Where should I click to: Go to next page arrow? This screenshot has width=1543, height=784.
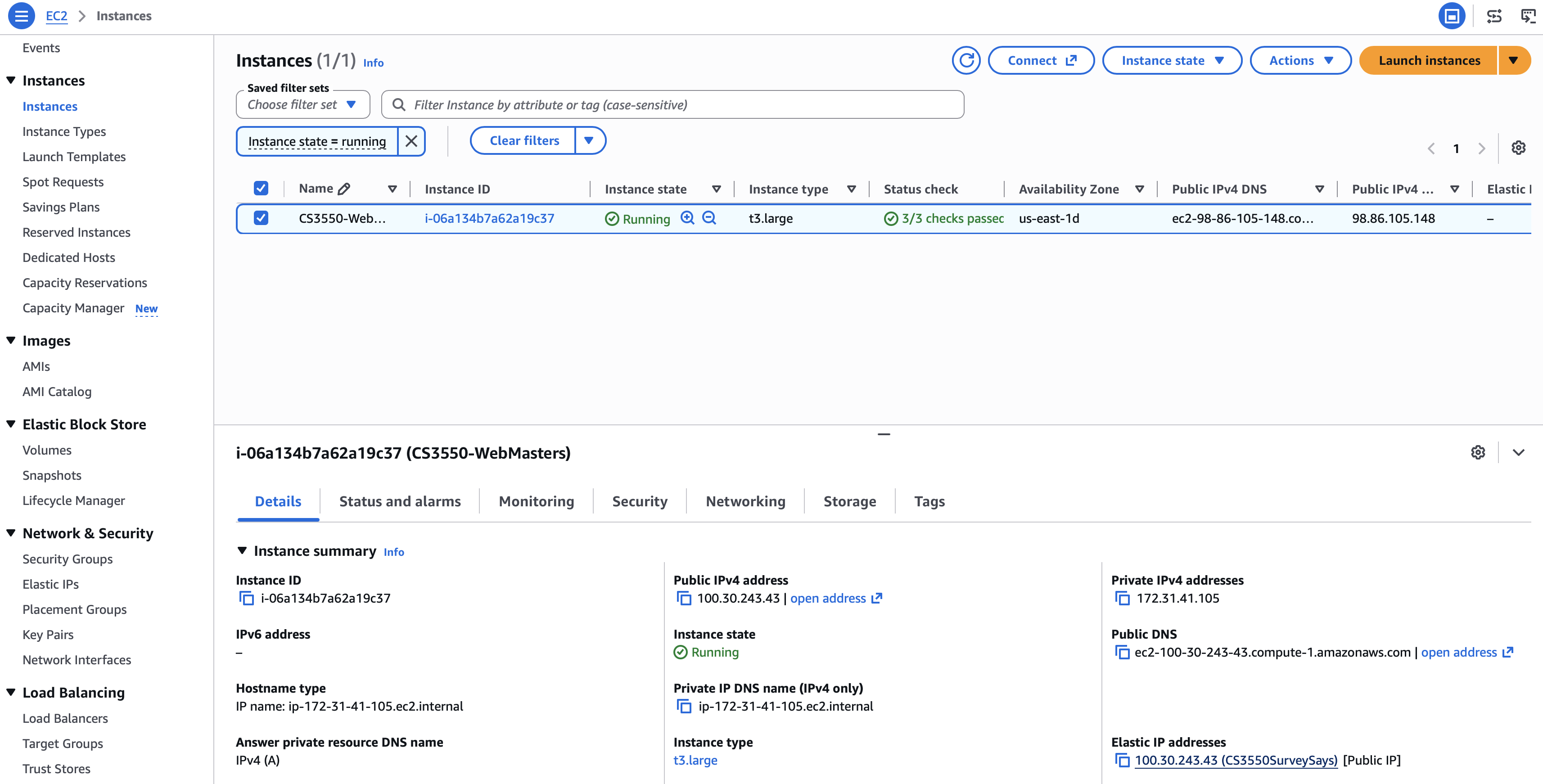(1481, 149)
